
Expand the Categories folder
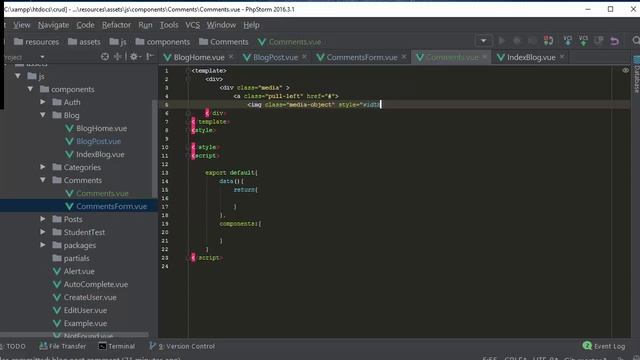[x=43, y=167]
